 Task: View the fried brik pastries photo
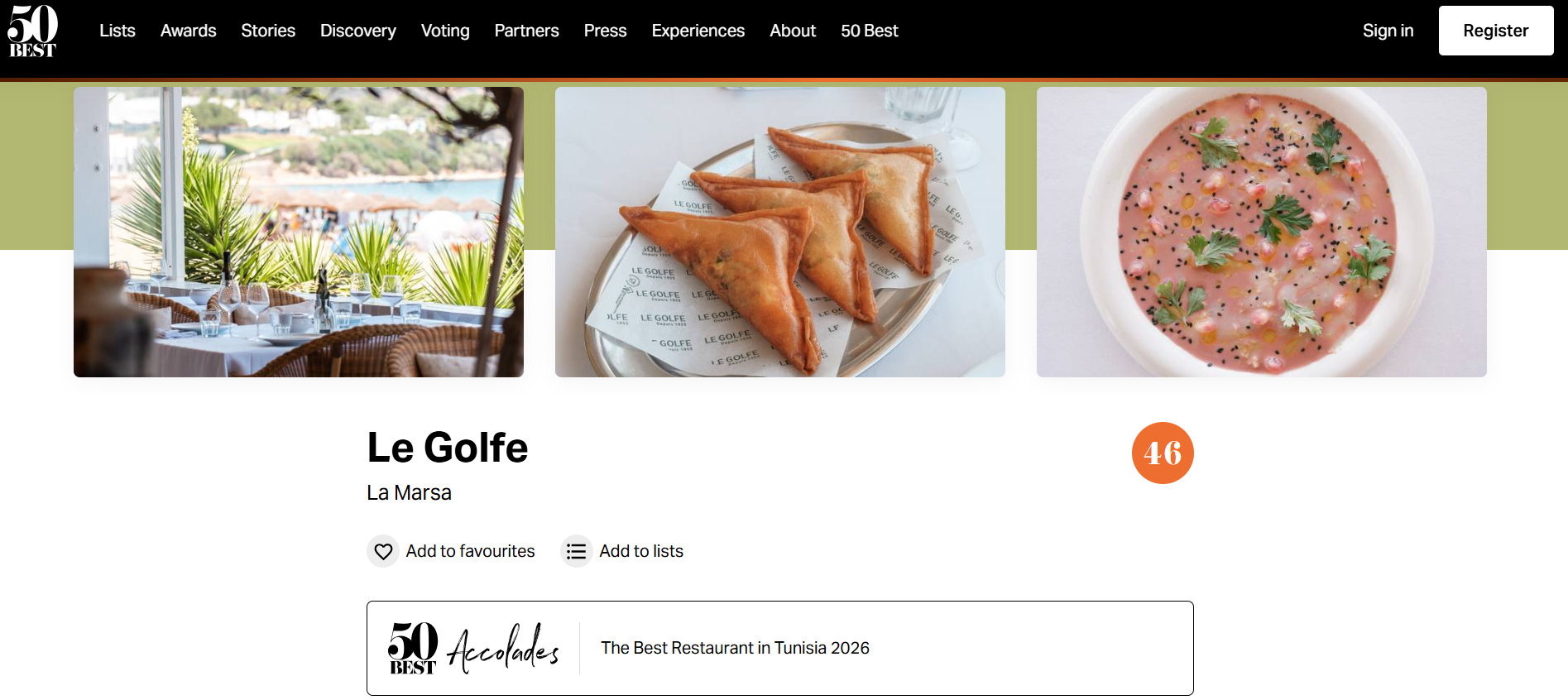[x=779, y=232]
